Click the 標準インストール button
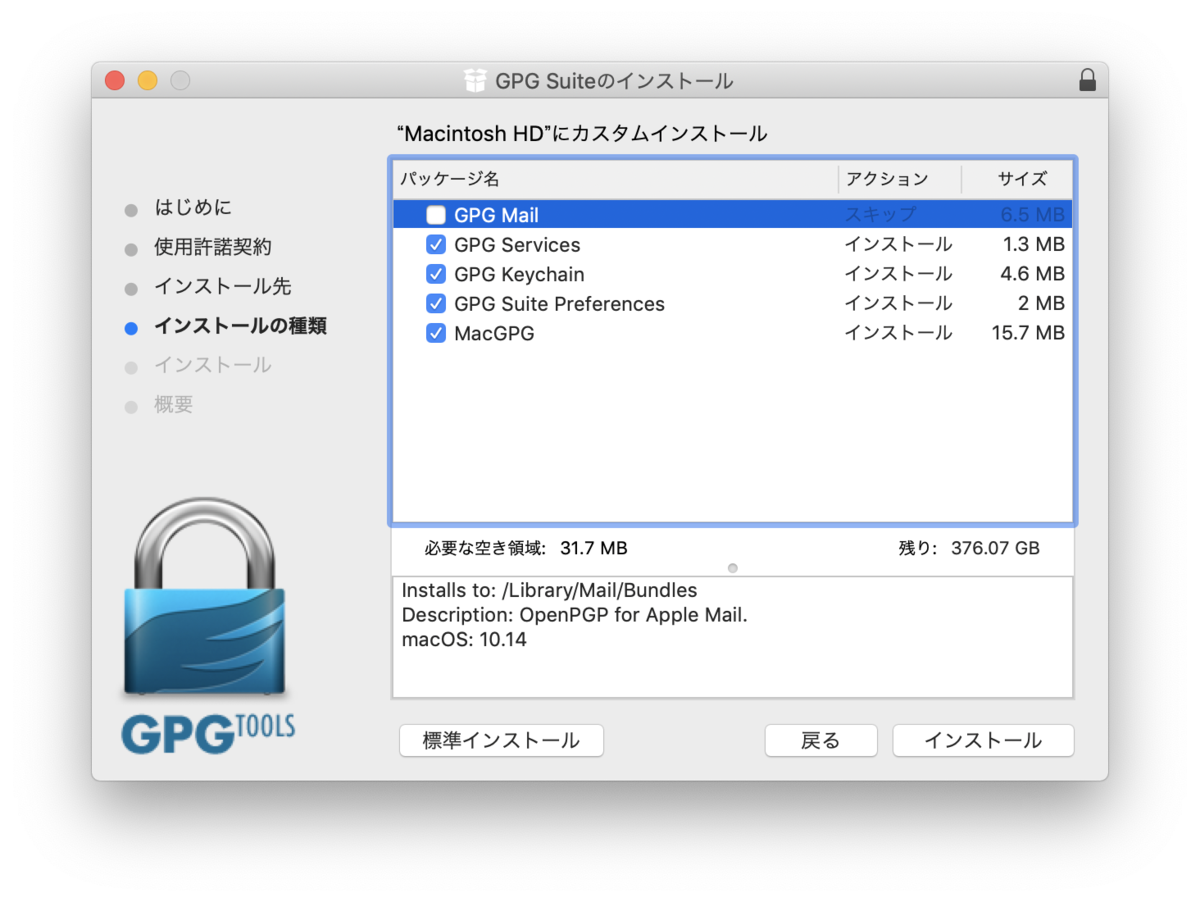Viewport: 1200px width, 902px height. (x=501, y=741)
